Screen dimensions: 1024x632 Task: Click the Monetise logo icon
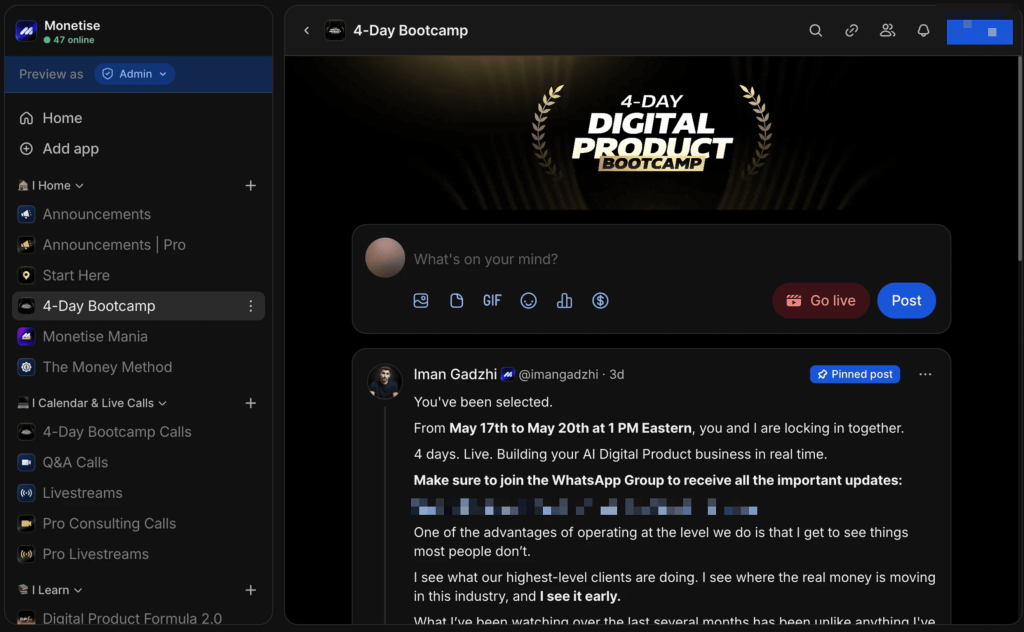click(26, 31)
